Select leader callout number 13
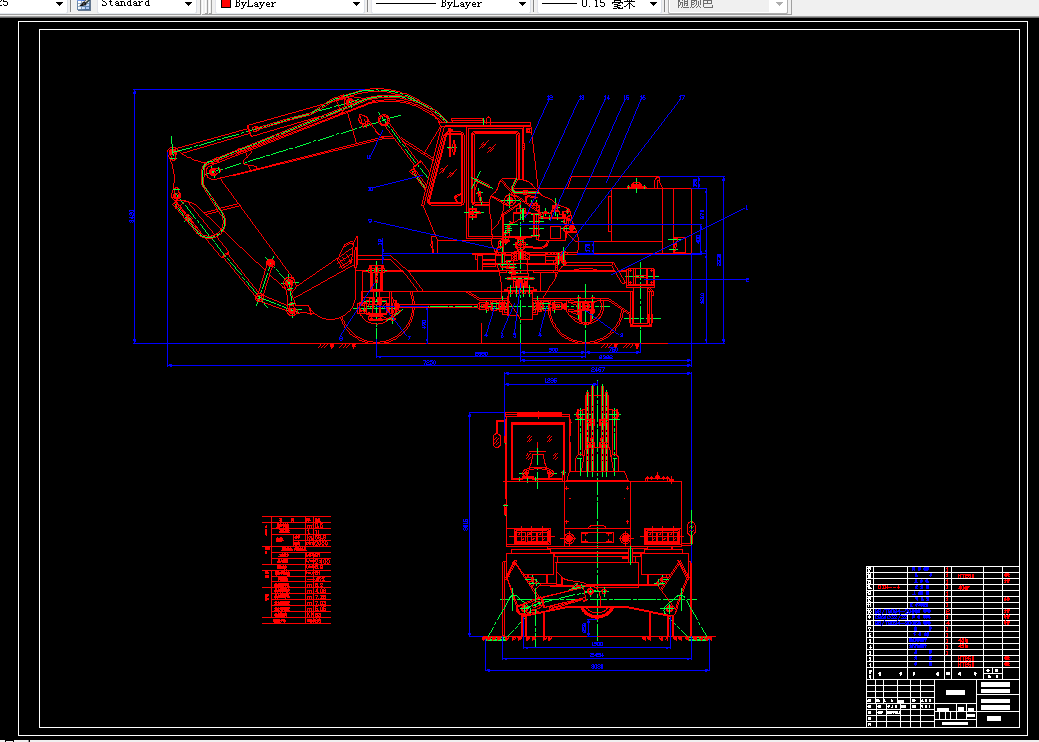Image resolution: width=1039 pixels, height=742 pixels. tap(582, 98)
